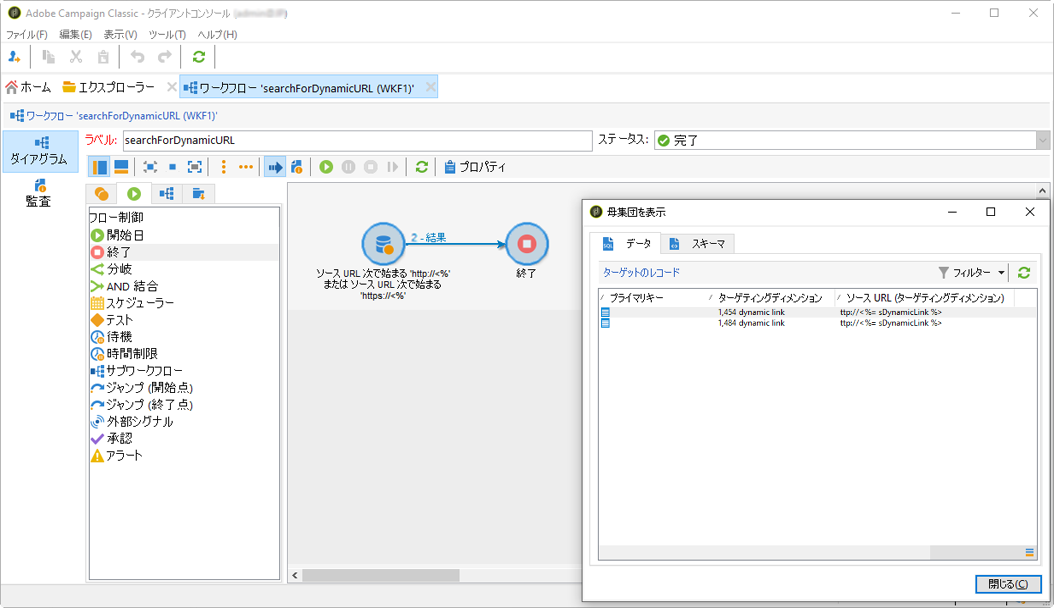1054x608 pixels.
Task: Open フィルター dropdown in population dialog
Action: click(971, 272)
